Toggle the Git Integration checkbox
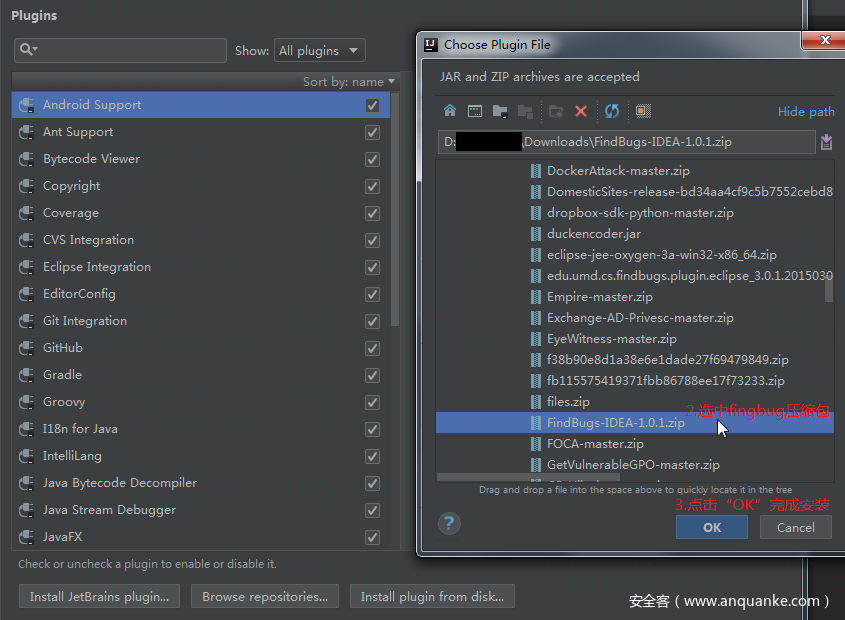This screenshot has width=845, height=620. [372, 321]
